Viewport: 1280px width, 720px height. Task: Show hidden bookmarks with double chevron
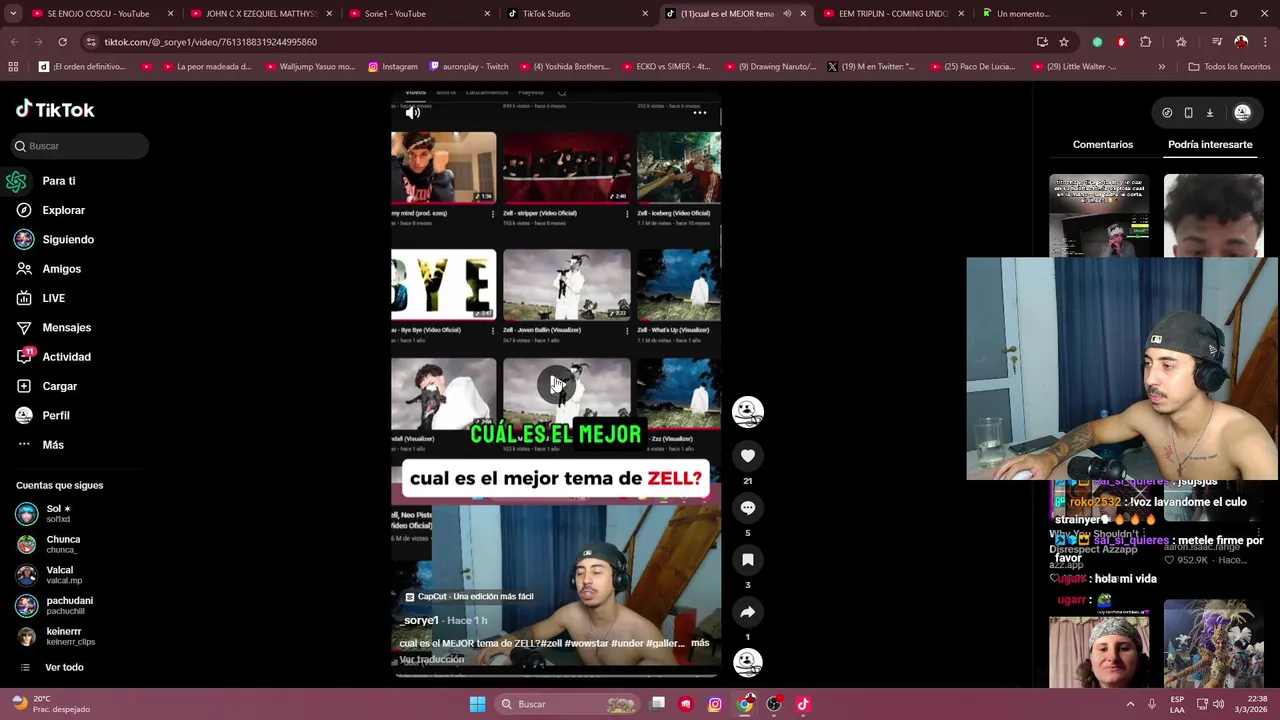pyautogui.click(x=1161, y=67)
